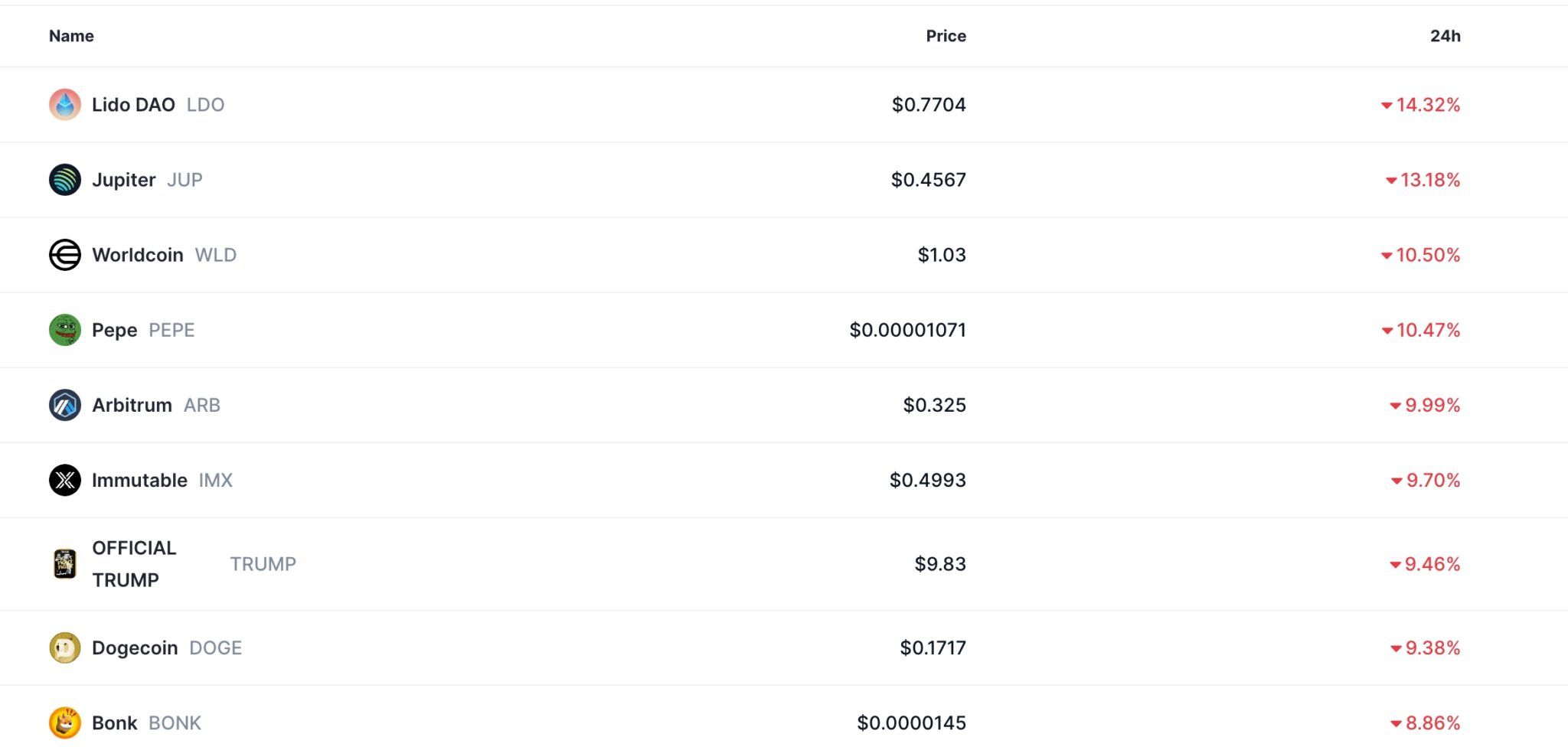Sort the table by Name column
Screen dimensions: 1568x747
(71, 36)
